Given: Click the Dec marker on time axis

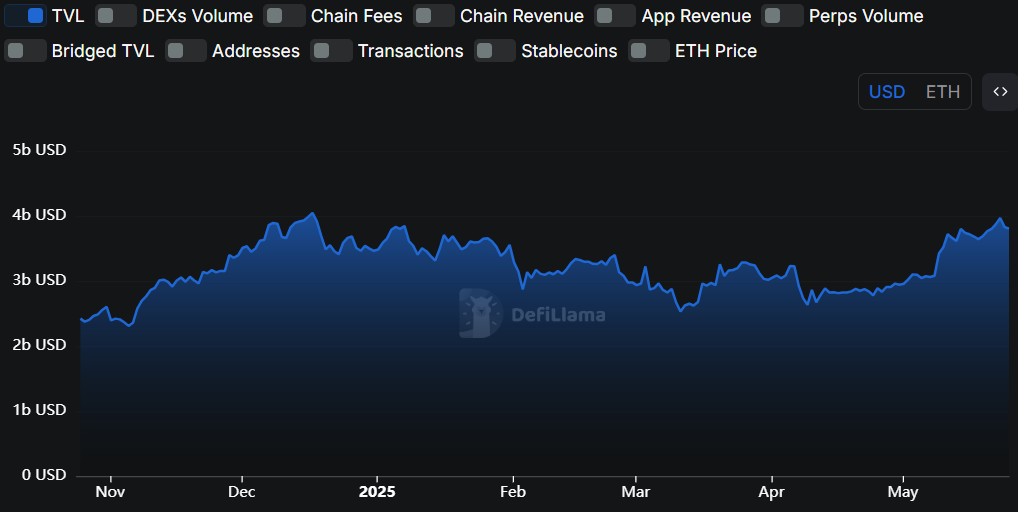Looking at the screenshot, I should coord(242,492).
